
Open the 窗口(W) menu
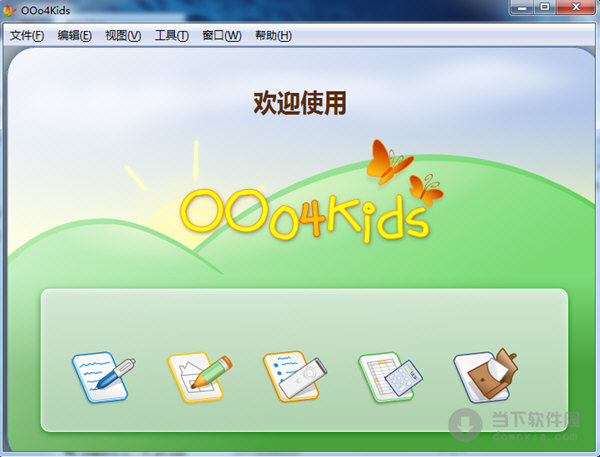222,36
